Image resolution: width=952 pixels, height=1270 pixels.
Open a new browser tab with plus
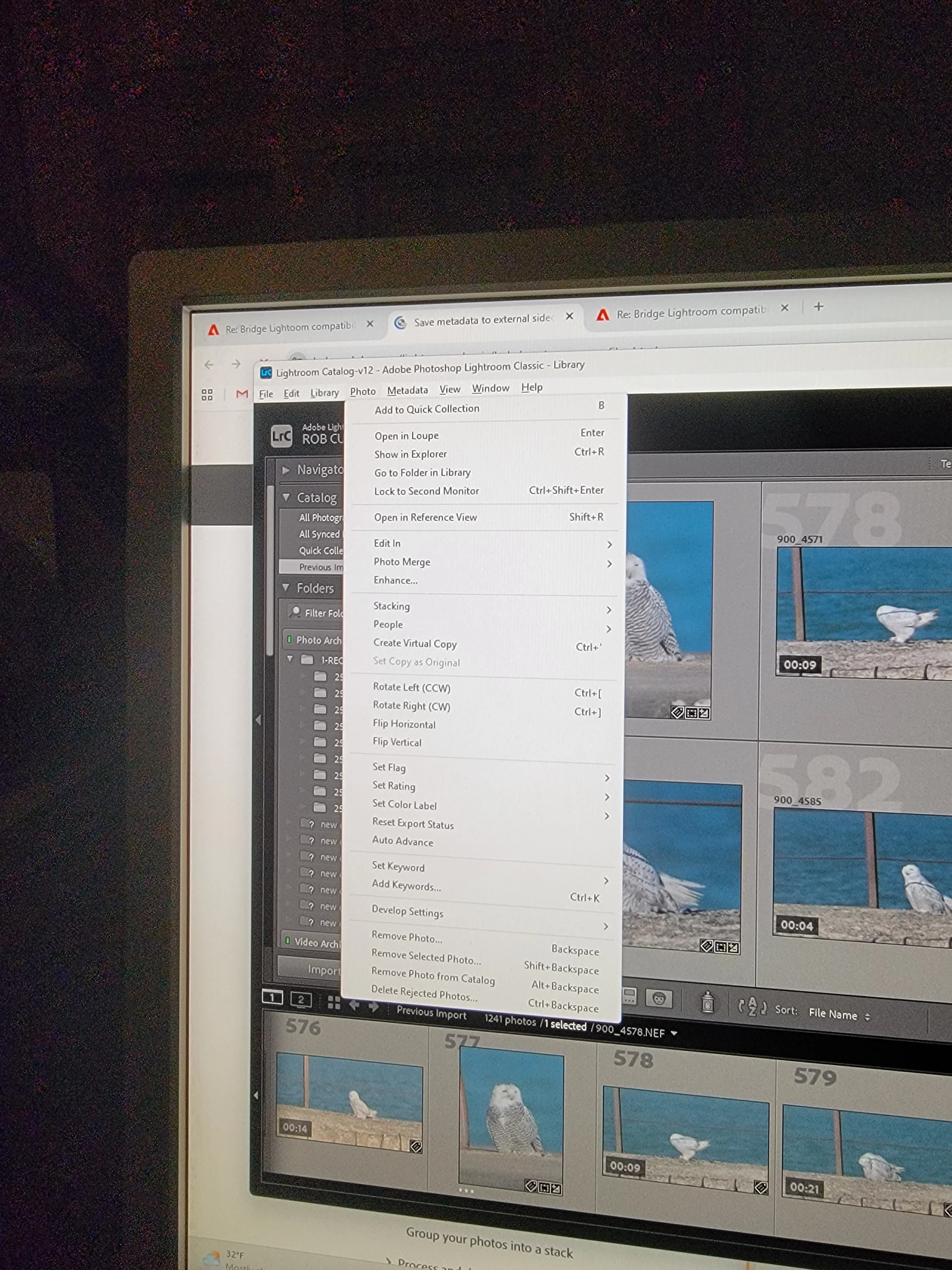pyautogui.click(x=819, y=307)
